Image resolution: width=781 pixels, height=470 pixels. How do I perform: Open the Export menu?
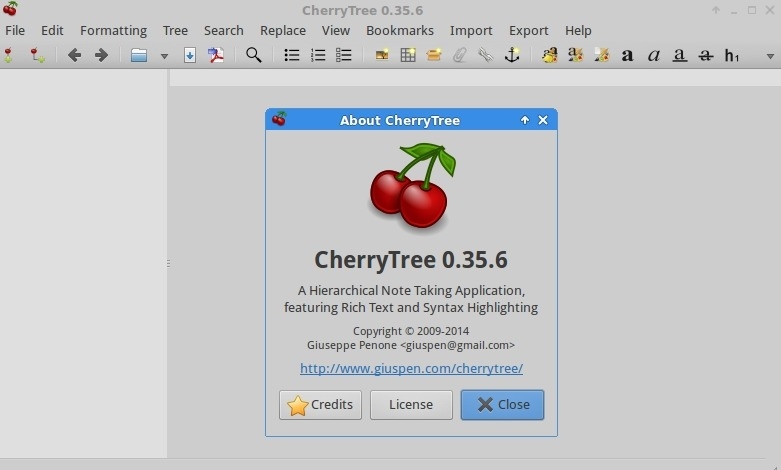click(x=528, y=30)
